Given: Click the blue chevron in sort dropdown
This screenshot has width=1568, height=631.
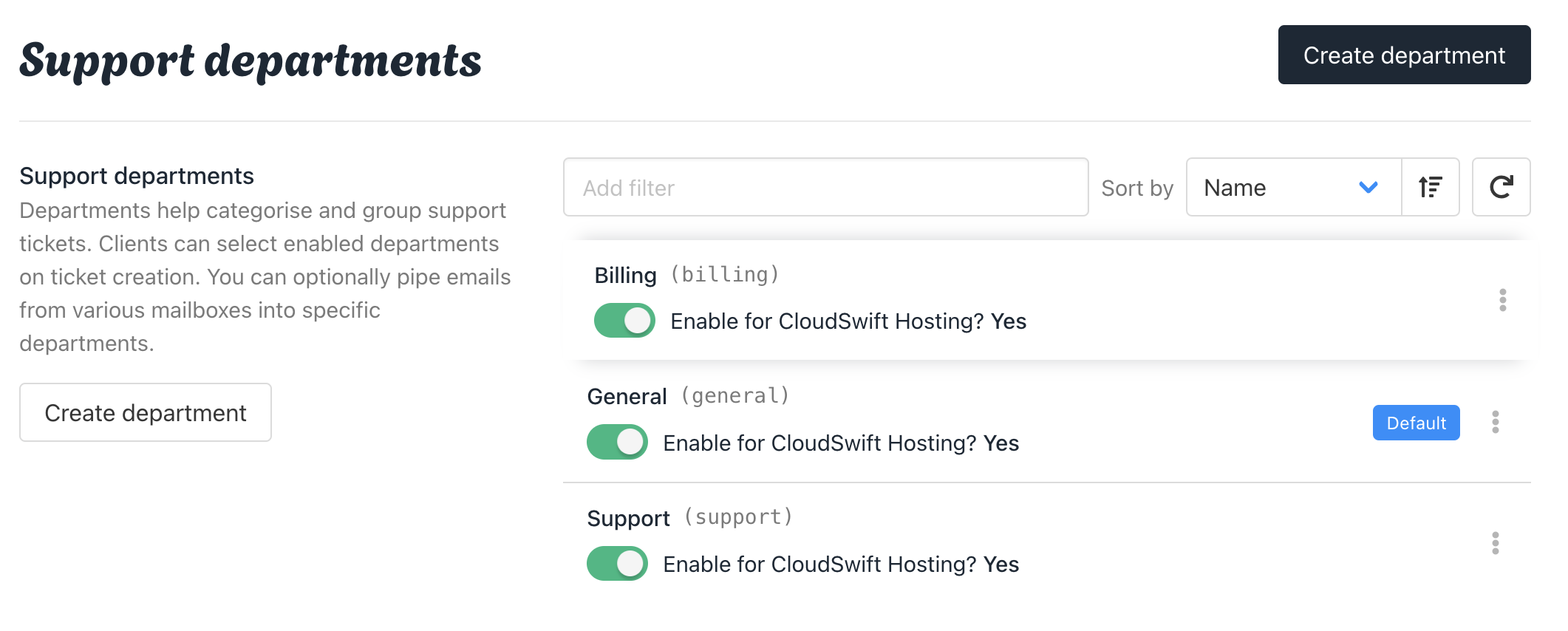Looking at the screenshot, I should tap(1368, 188).
